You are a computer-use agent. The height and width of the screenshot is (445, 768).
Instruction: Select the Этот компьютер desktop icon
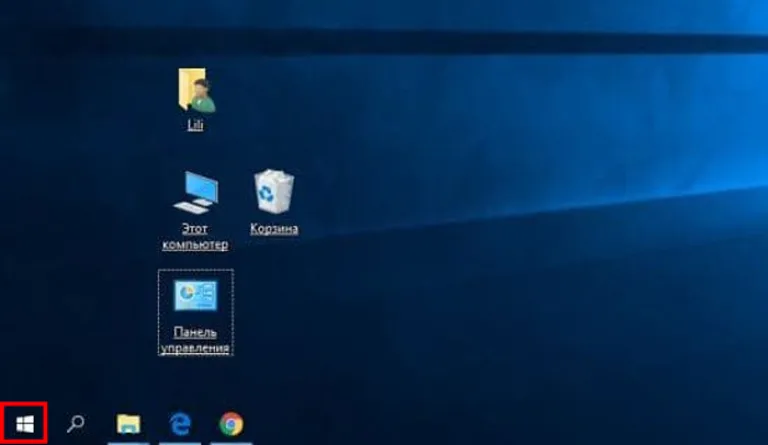[x=196, y=192]
